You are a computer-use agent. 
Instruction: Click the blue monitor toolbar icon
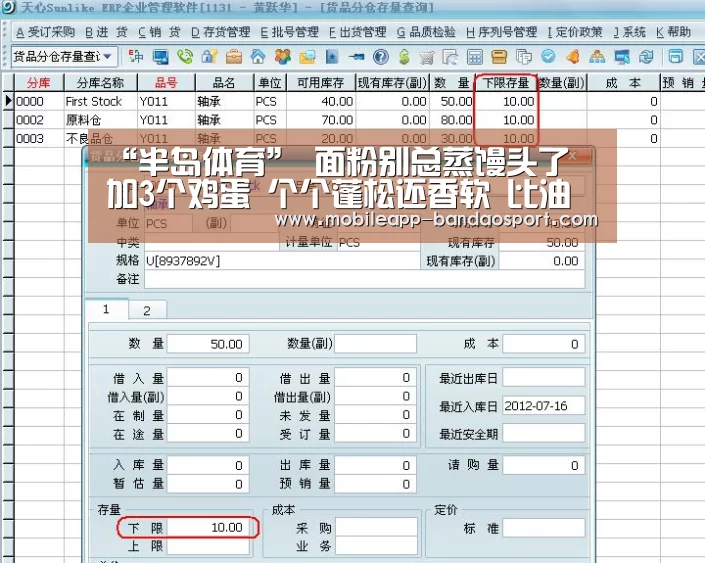(x=161, y=57)
